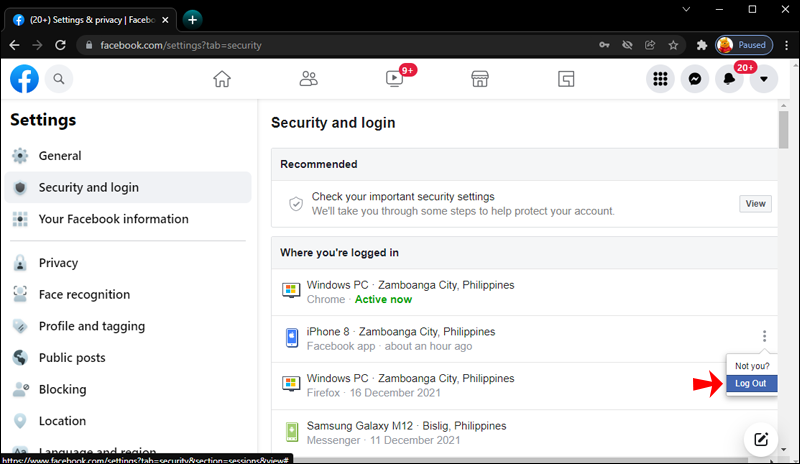Open General settings in the sidebar
The height and width of the screenshot is (464, 800).
click(60, 156)
